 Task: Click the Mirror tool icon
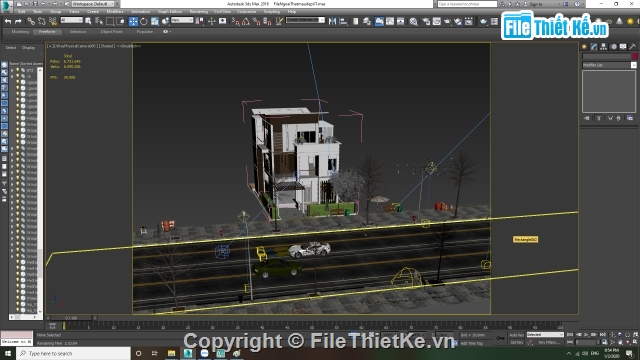(333, 21)
